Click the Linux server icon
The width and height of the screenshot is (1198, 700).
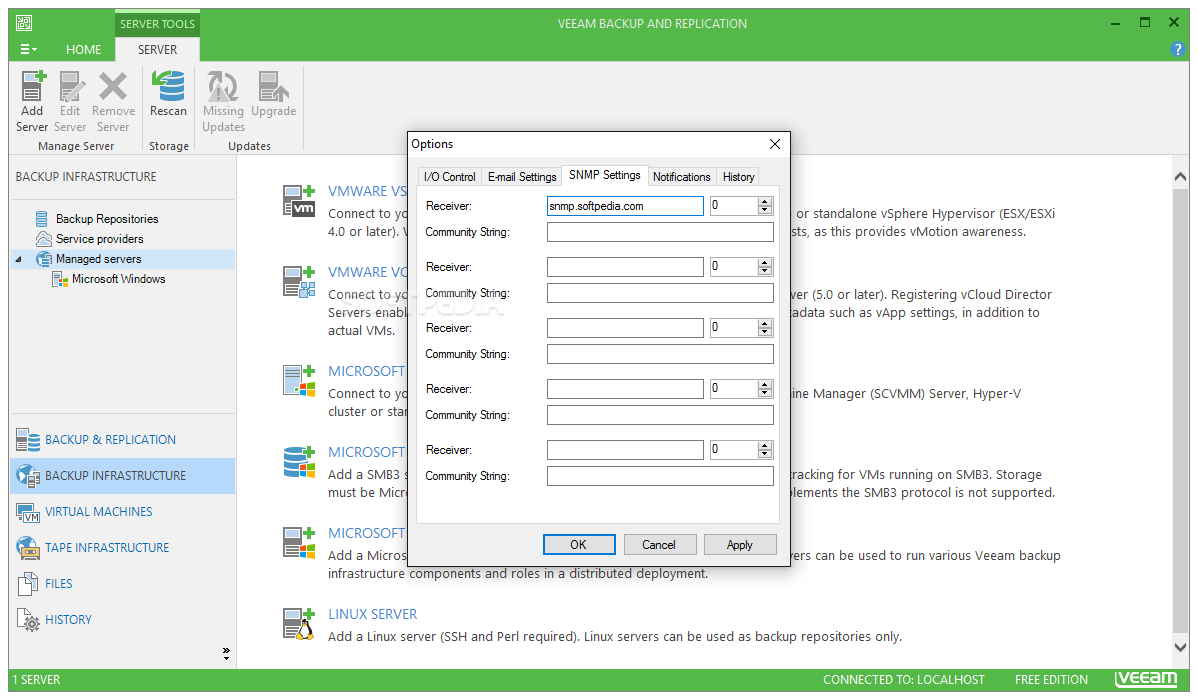299,624
